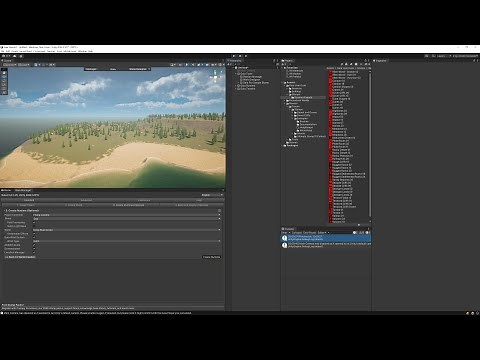
Task: Toggle the Console error count filter icon
Action: (368, 232)
